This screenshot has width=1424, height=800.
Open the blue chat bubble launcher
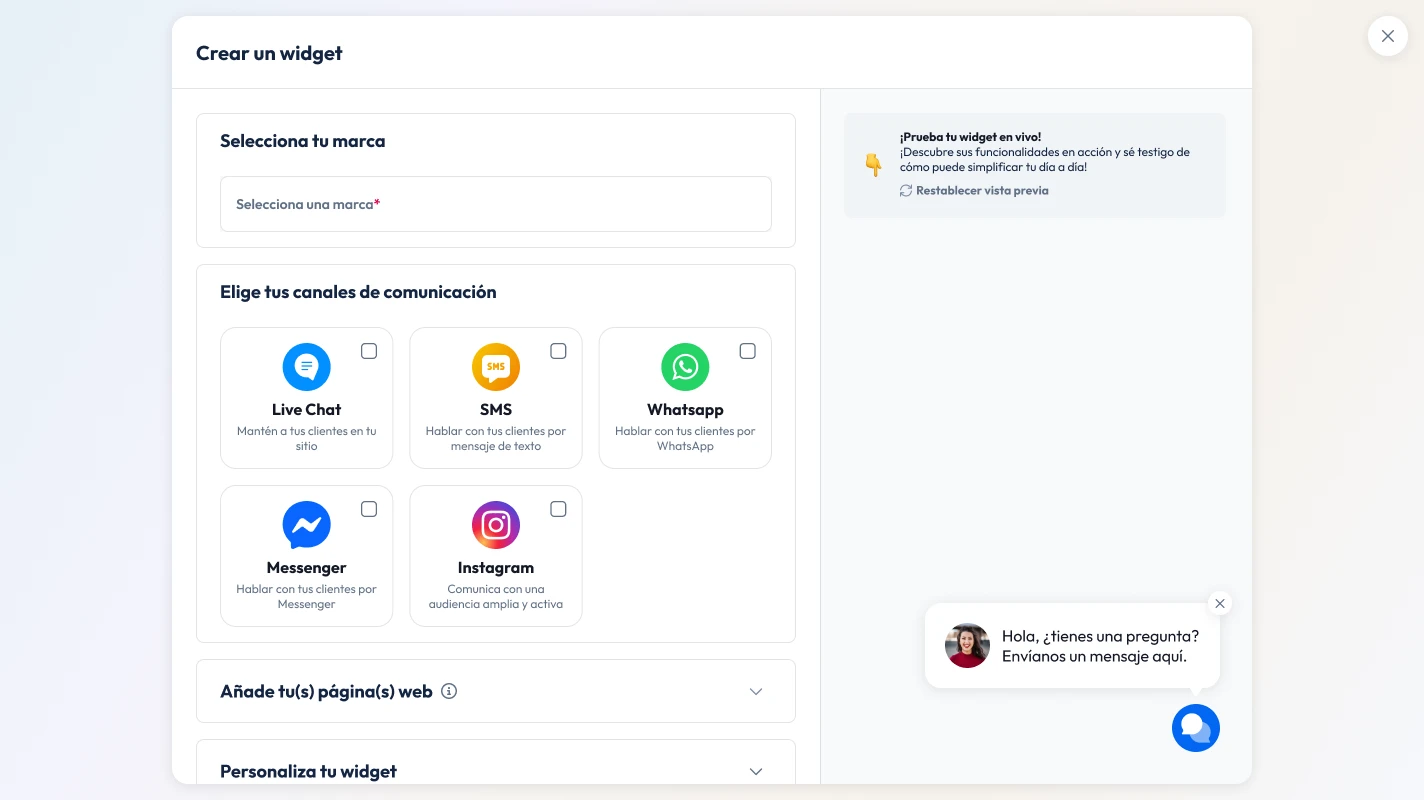click(1196, 728)
